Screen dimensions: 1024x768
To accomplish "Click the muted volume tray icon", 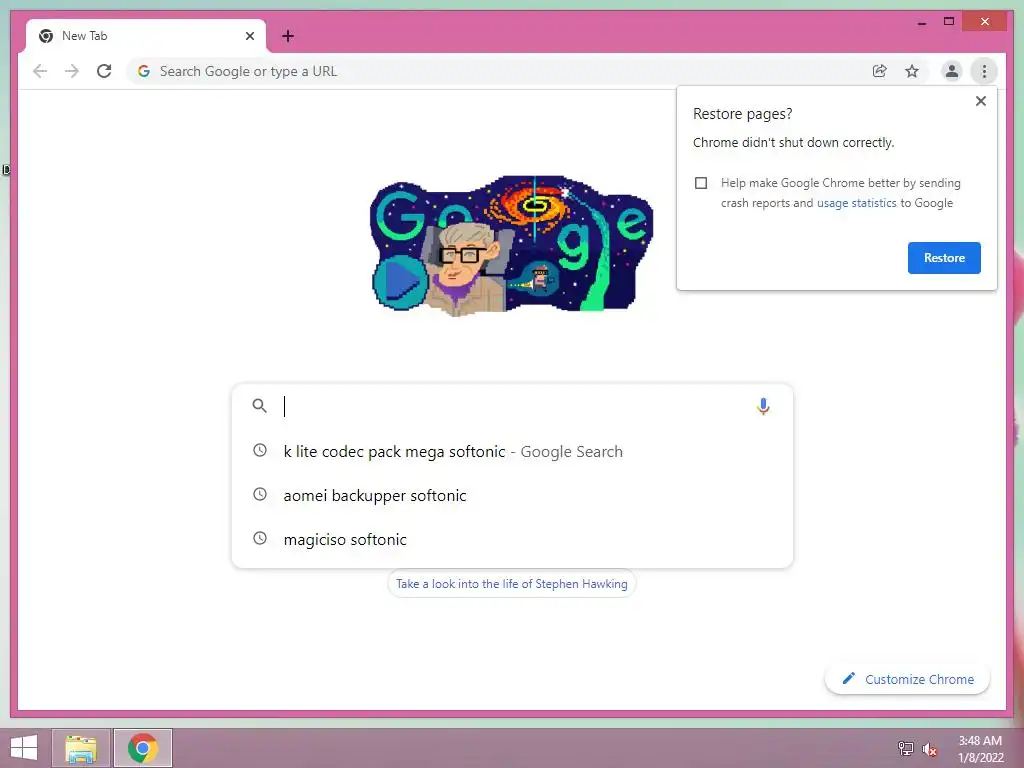I will tap(929, 749).
